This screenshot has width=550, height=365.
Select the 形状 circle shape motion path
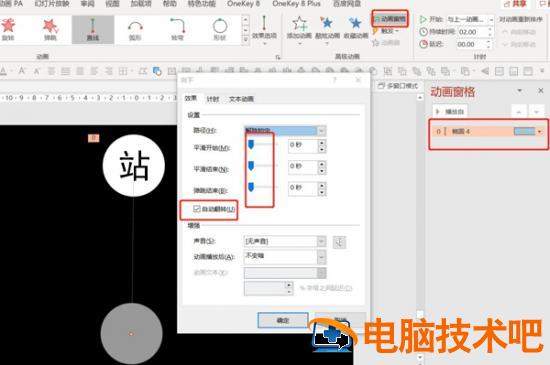(x=220, y=29)
